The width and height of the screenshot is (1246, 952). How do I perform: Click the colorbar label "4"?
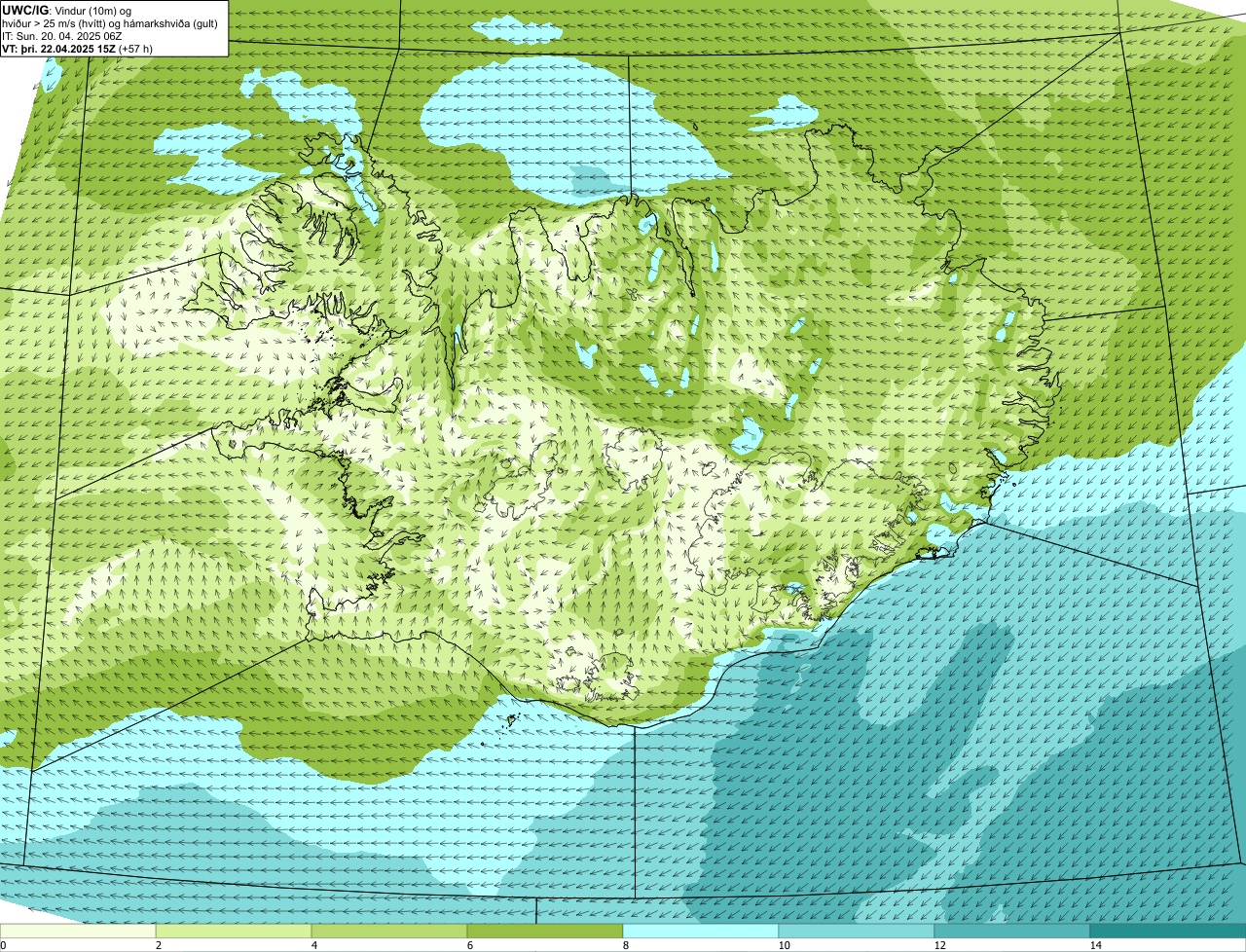pyautogui.click(x=313, y=945)
